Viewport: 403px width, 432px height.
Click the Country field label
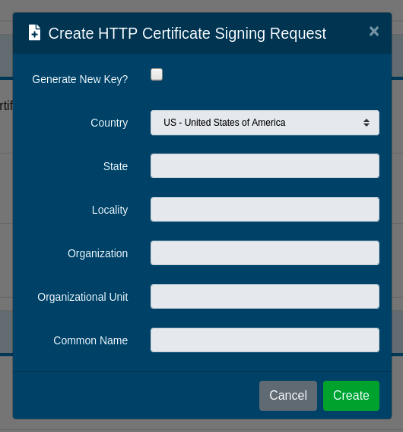click(x=109, y=123)
